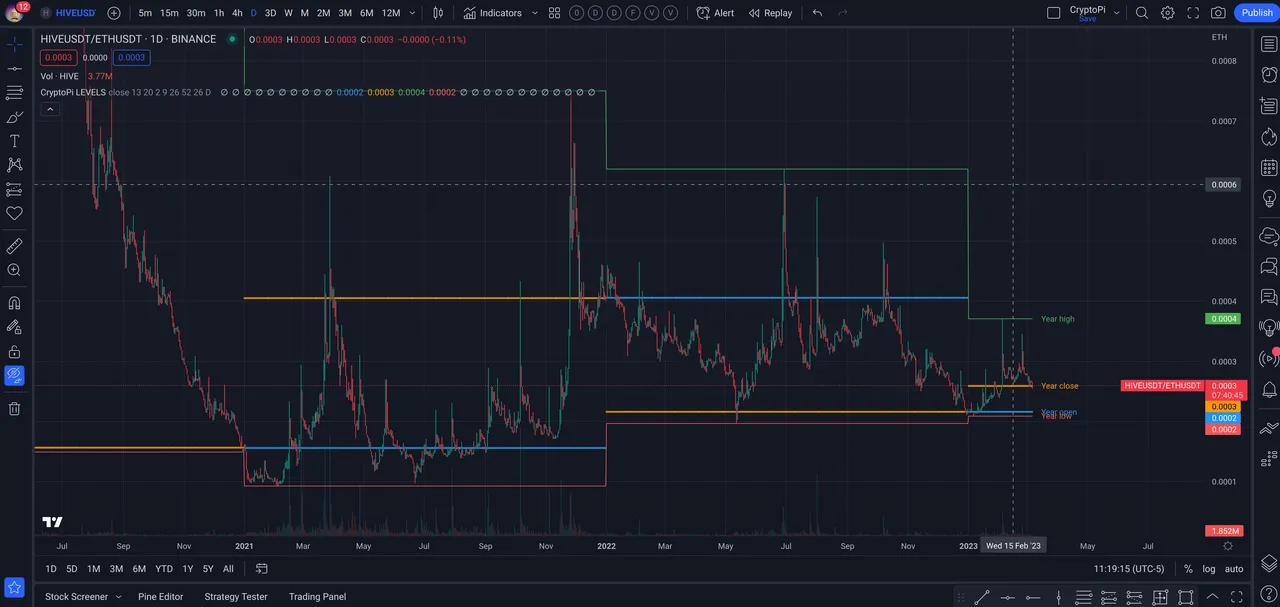Publish the chart idea
The image size is (1280, 607).
pos(1257,13)
